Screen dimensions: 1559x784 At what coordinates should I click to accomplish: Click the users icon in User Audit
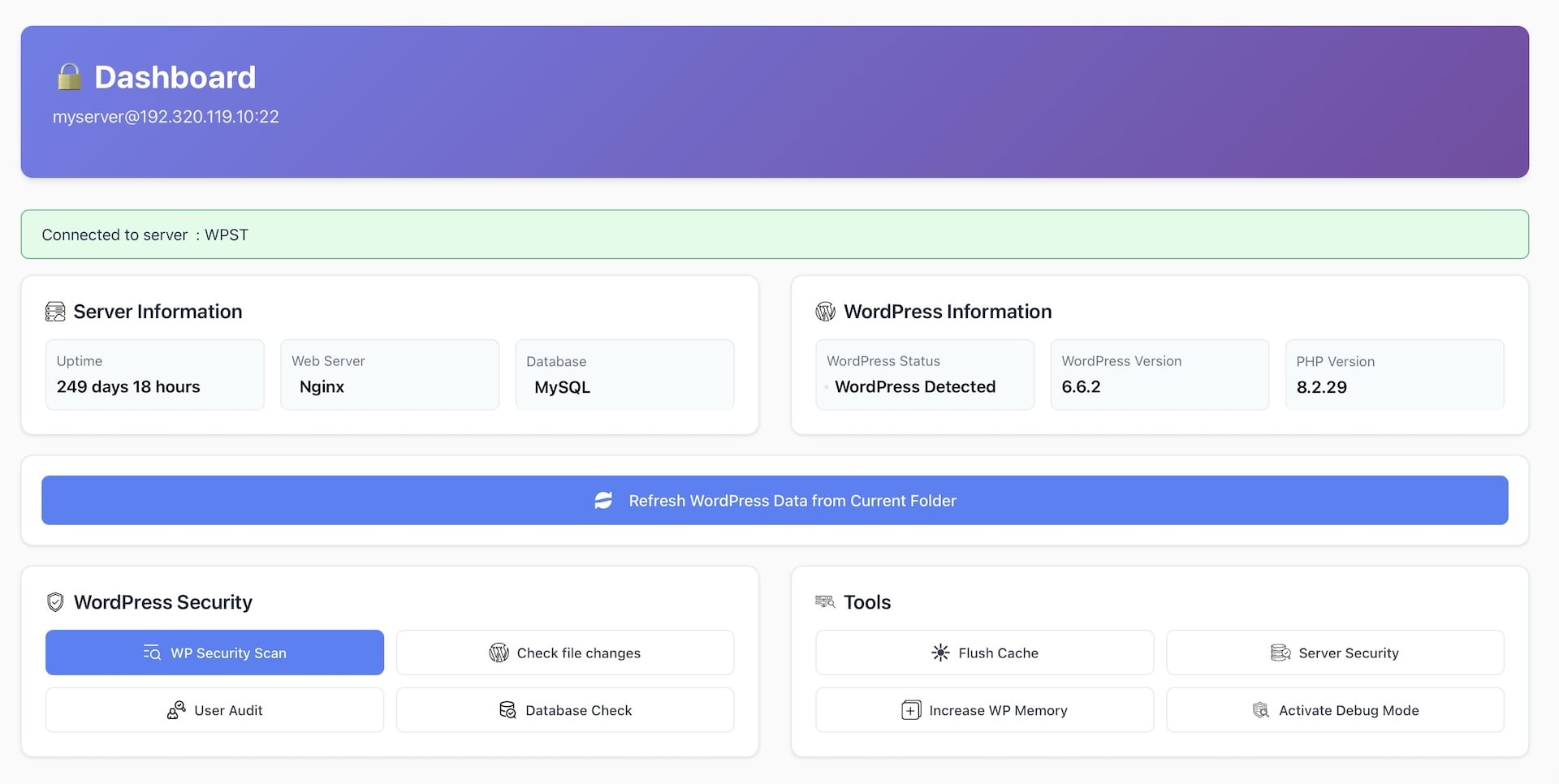coord(176,710)
